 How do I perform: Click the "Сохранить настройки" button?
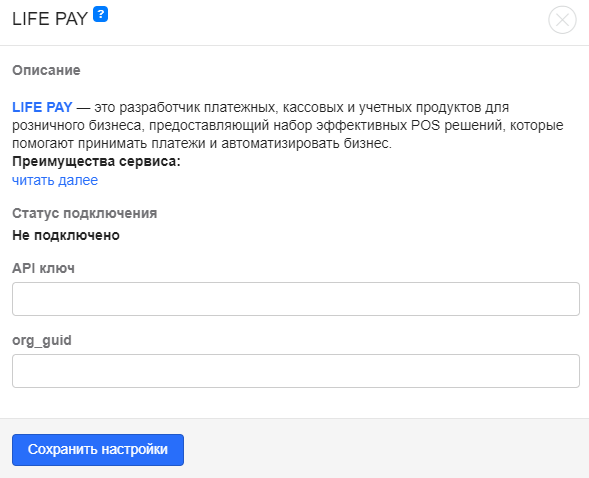98,450
